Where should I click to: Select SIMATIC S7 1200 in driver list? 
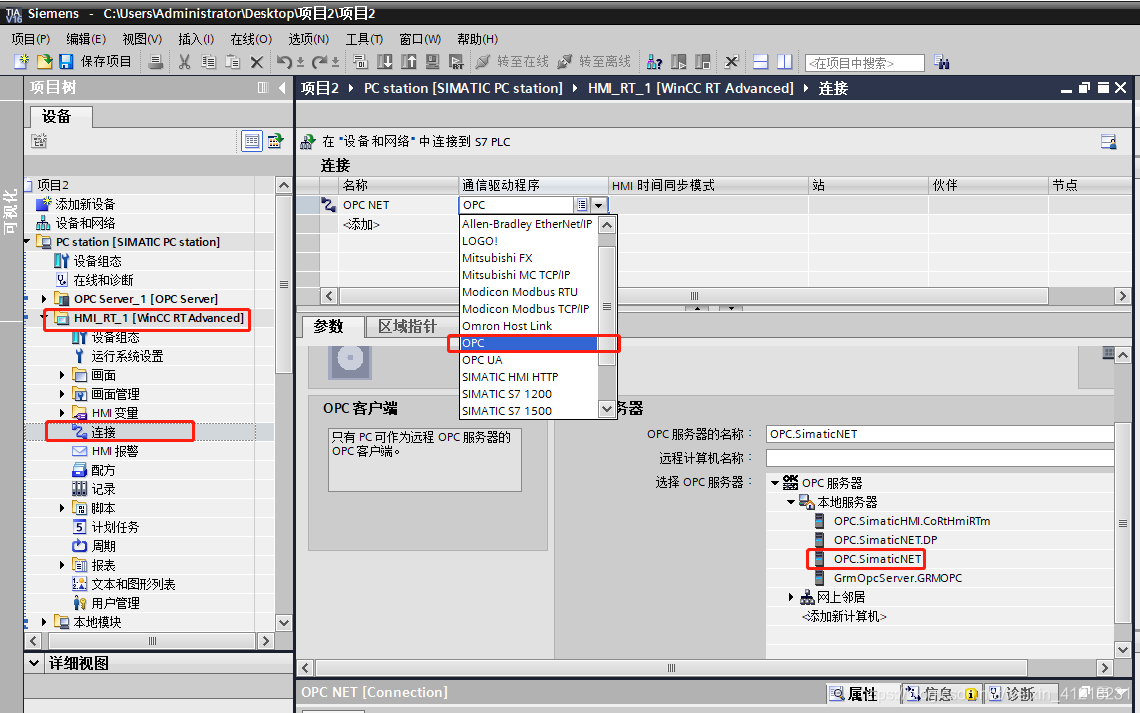pyautogui.click(x=529, y=394)
